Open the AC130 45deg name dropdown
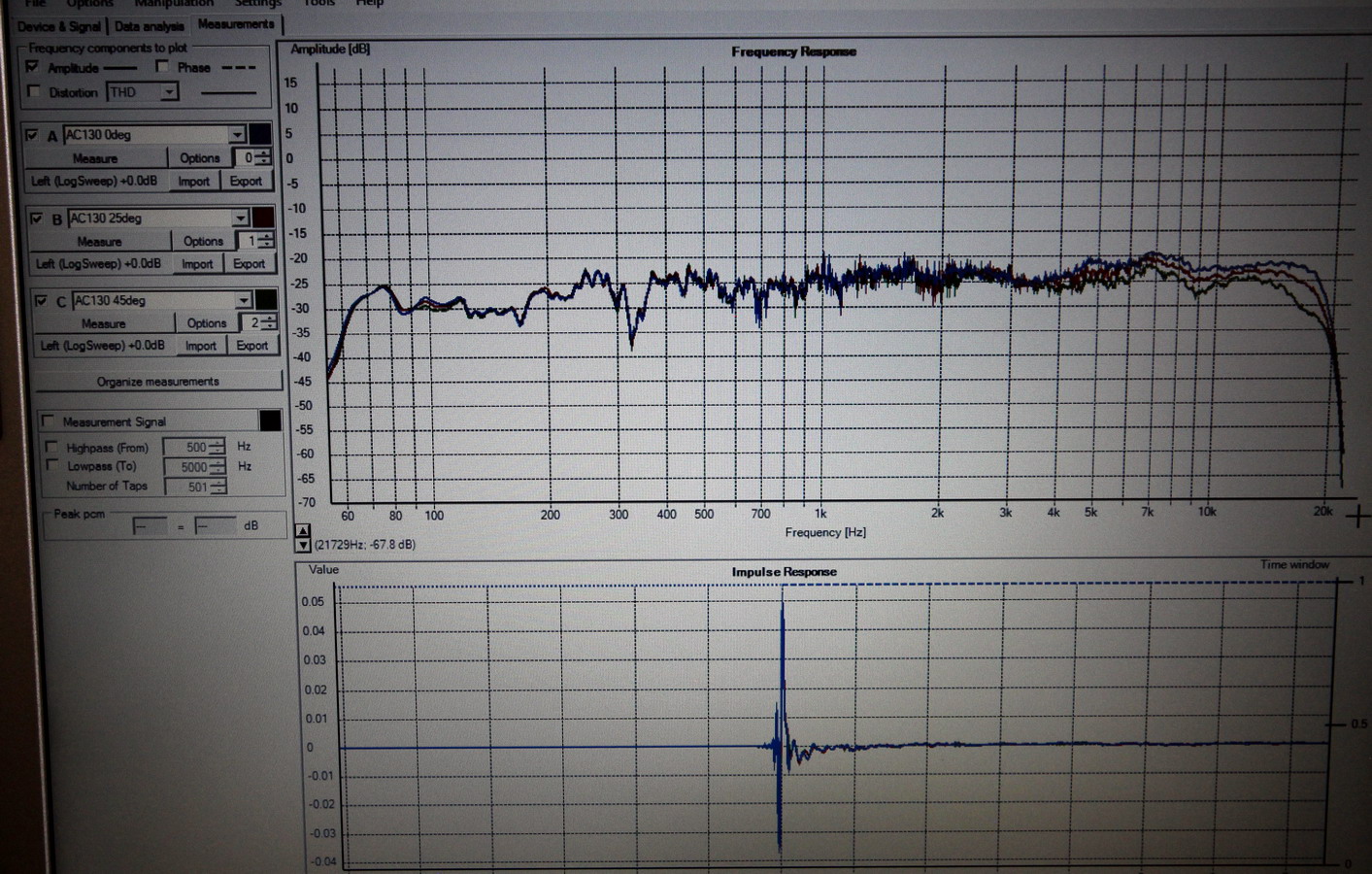 (x=244, y=300)
